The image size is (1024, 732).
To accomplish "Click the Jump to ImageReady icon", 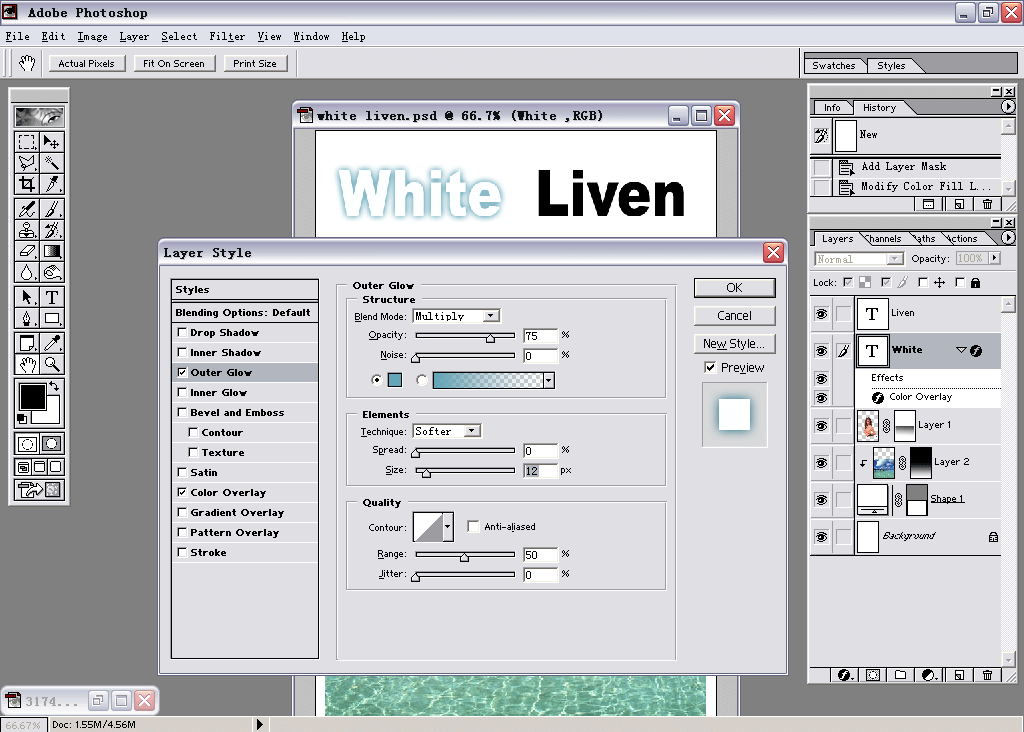I will pyautogui.click(x=39, y=489).
